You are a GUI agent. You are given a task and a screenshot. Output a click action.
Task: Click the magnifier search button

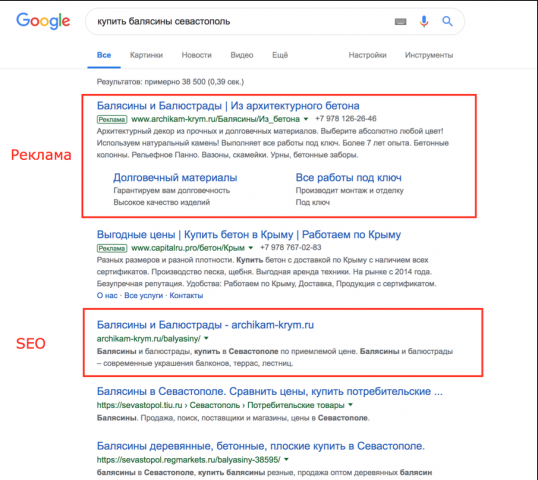point(447,21)
